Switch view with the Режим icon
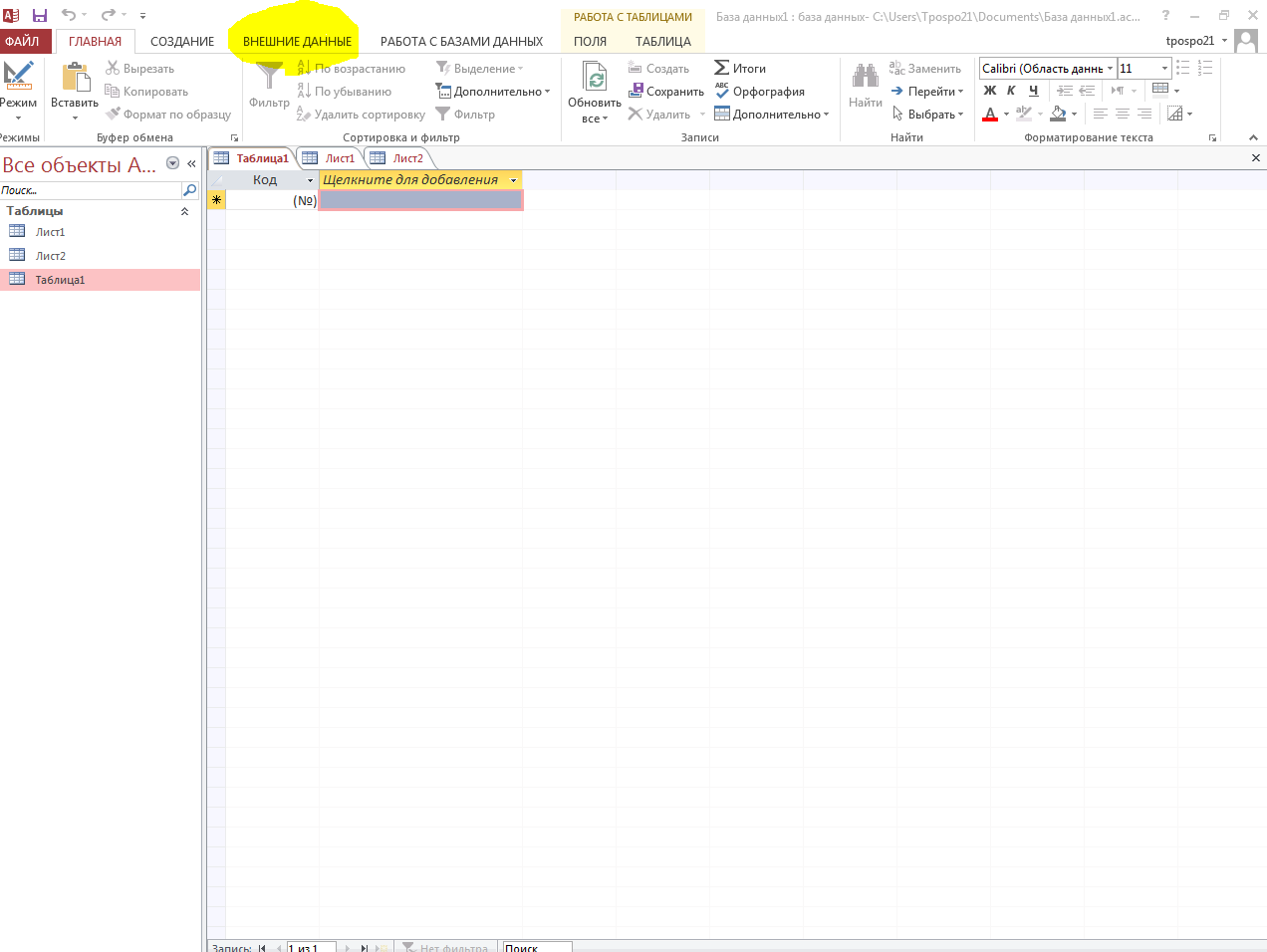Image resolution: width=1267 pixels, height=952 pixels. (18, 76)
